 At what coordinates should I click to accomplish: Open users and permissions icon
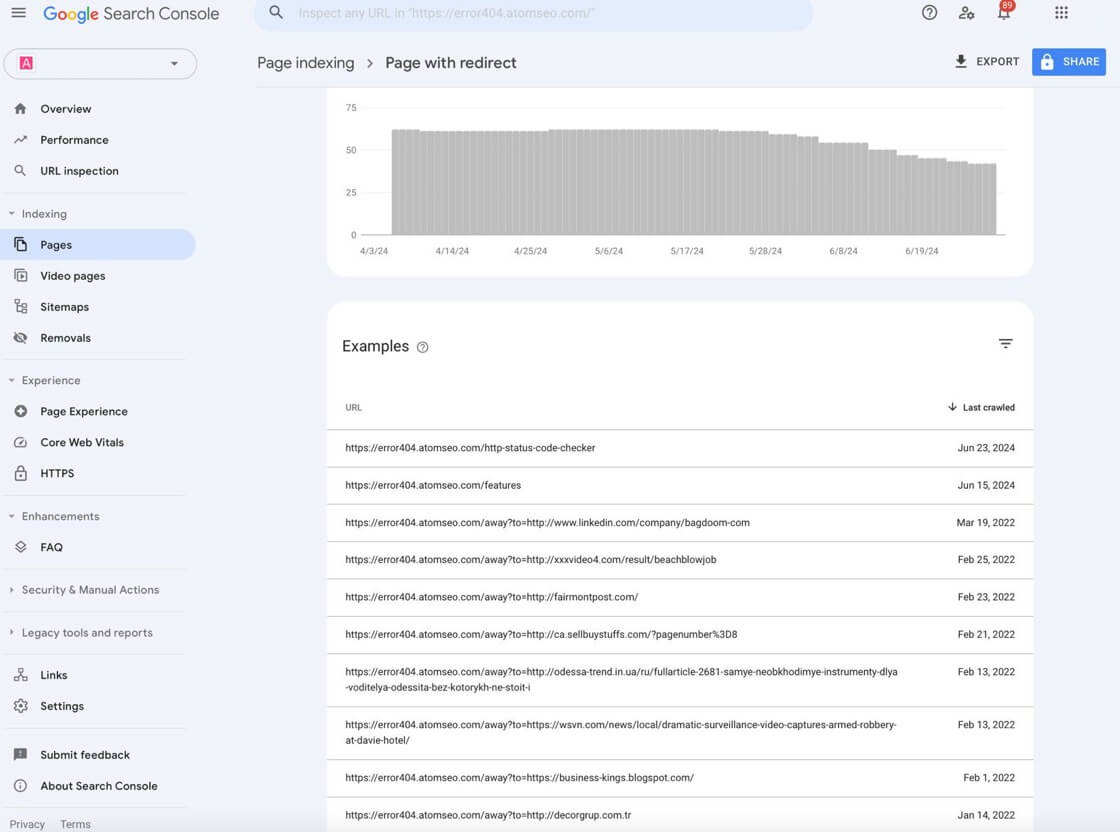pyautogui.click(x=966, y=13)
